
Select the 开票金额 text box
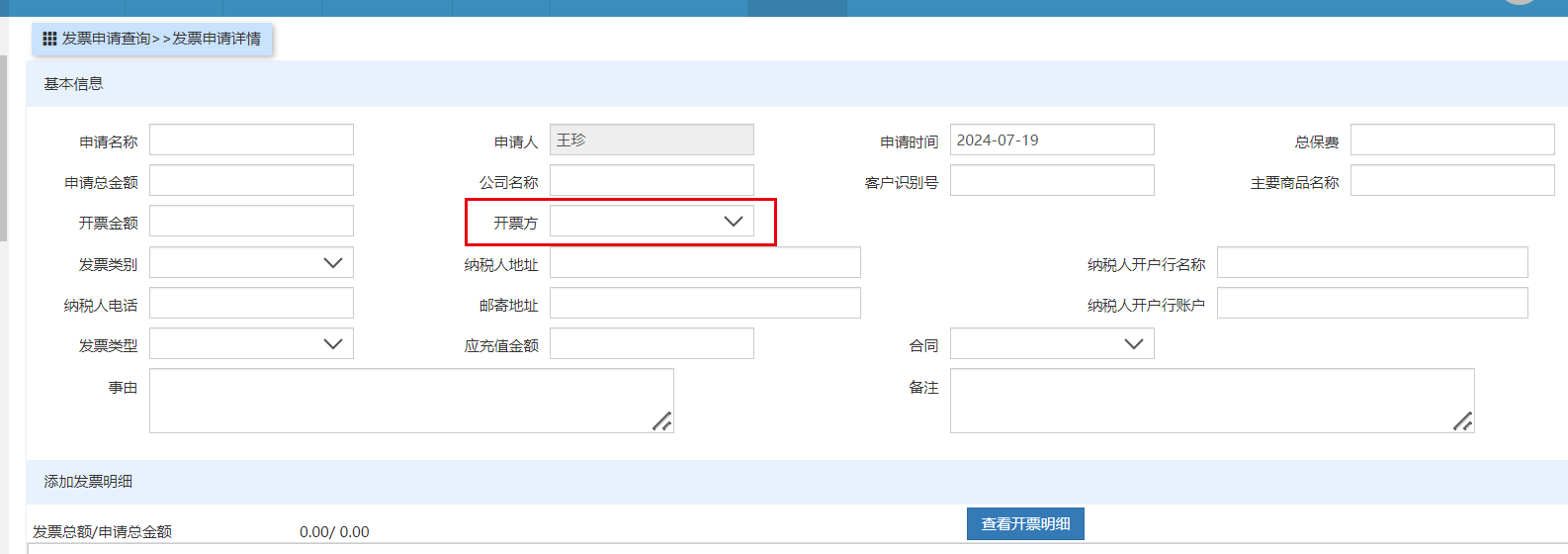[251, 222]
